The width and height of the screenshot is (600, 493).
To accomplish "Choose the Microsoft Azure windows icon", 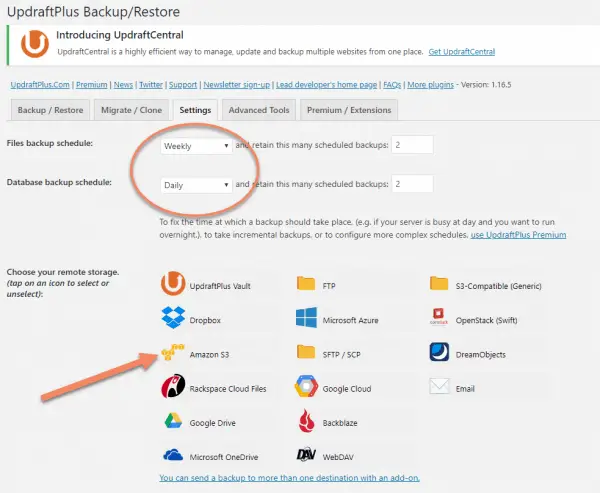I will click(x=306, y=317).
